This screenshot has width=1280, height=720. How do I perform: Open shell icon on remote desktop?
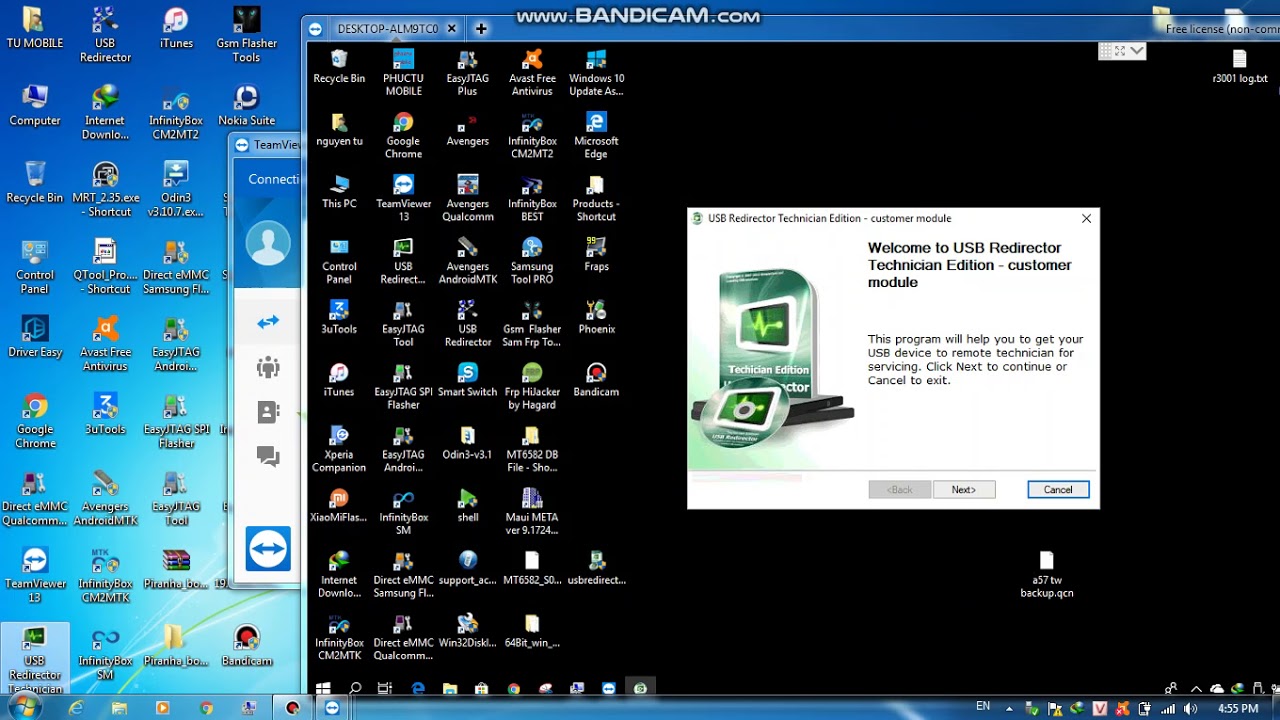point(467,506)
